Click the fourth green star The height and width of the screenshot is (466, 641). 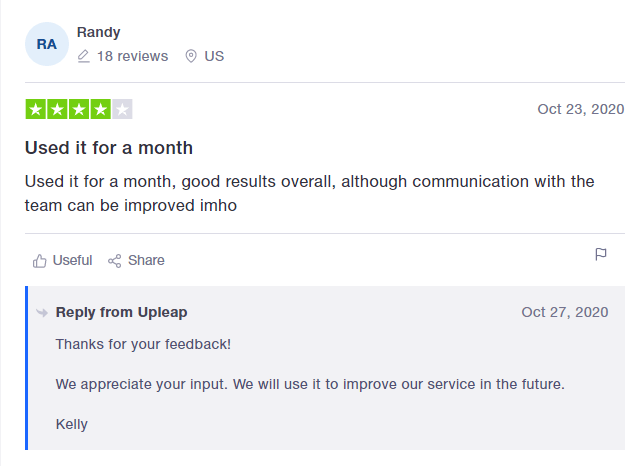[101, 109]
